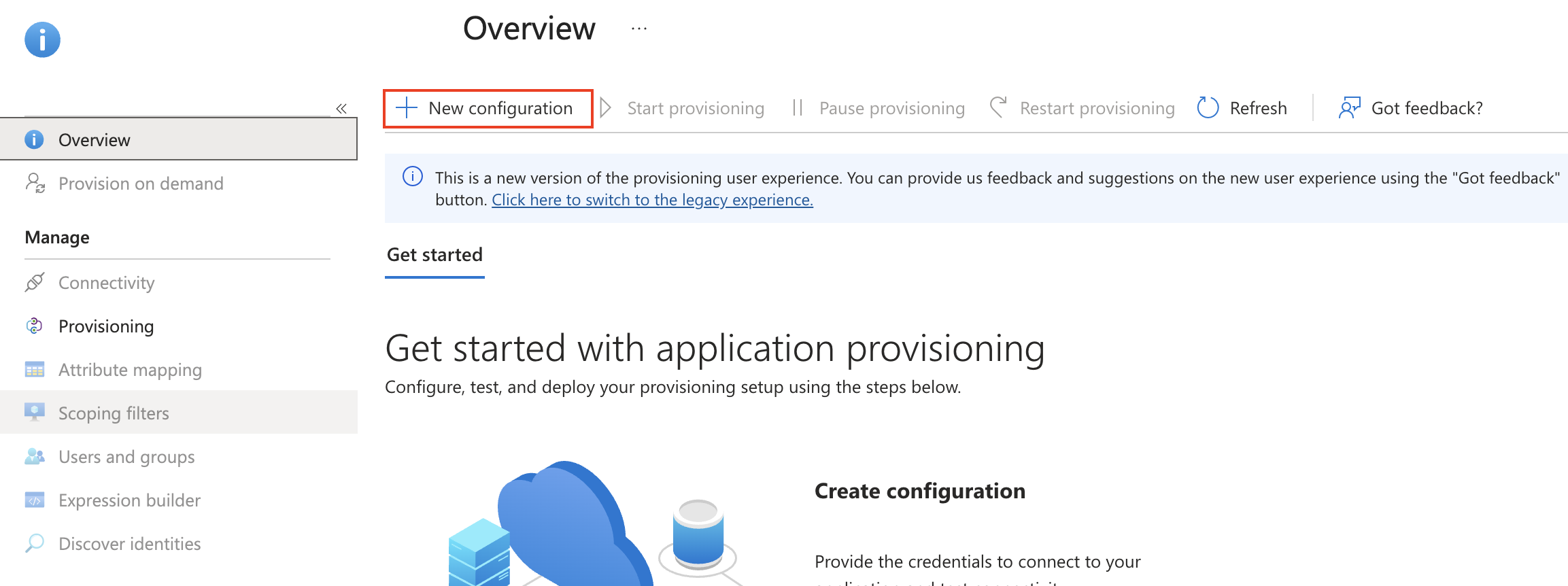The width and height of the screenshot is (1568, 586).
Task: Switch to the Get started tab
Action: [x=434, y=255]
